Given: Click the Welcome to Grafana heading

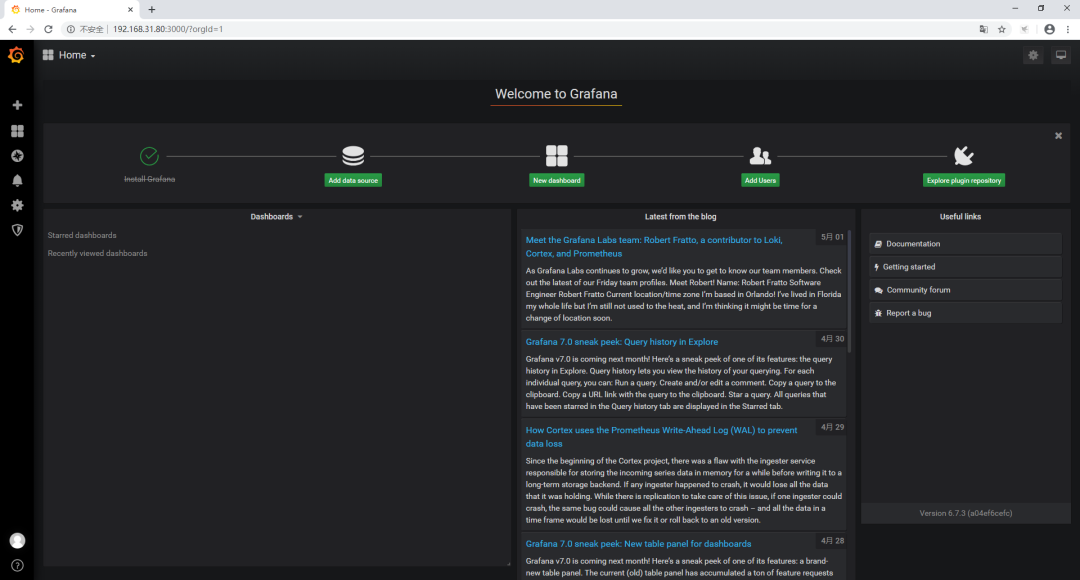Looking at the screenshot, I should (556, 94).
